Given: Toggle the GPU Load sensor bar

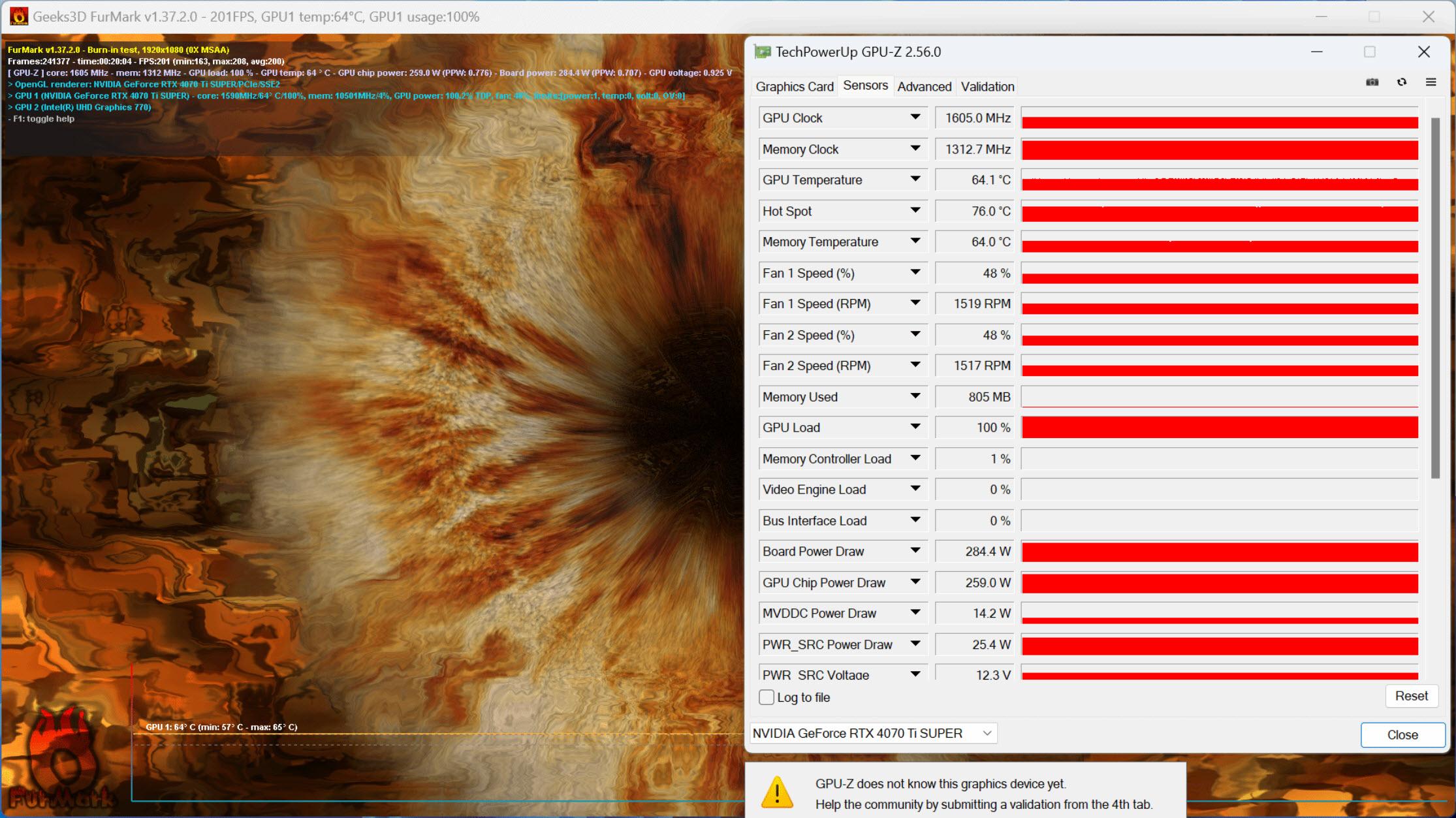Looking at the screenshot, I should tap(917, 428).
